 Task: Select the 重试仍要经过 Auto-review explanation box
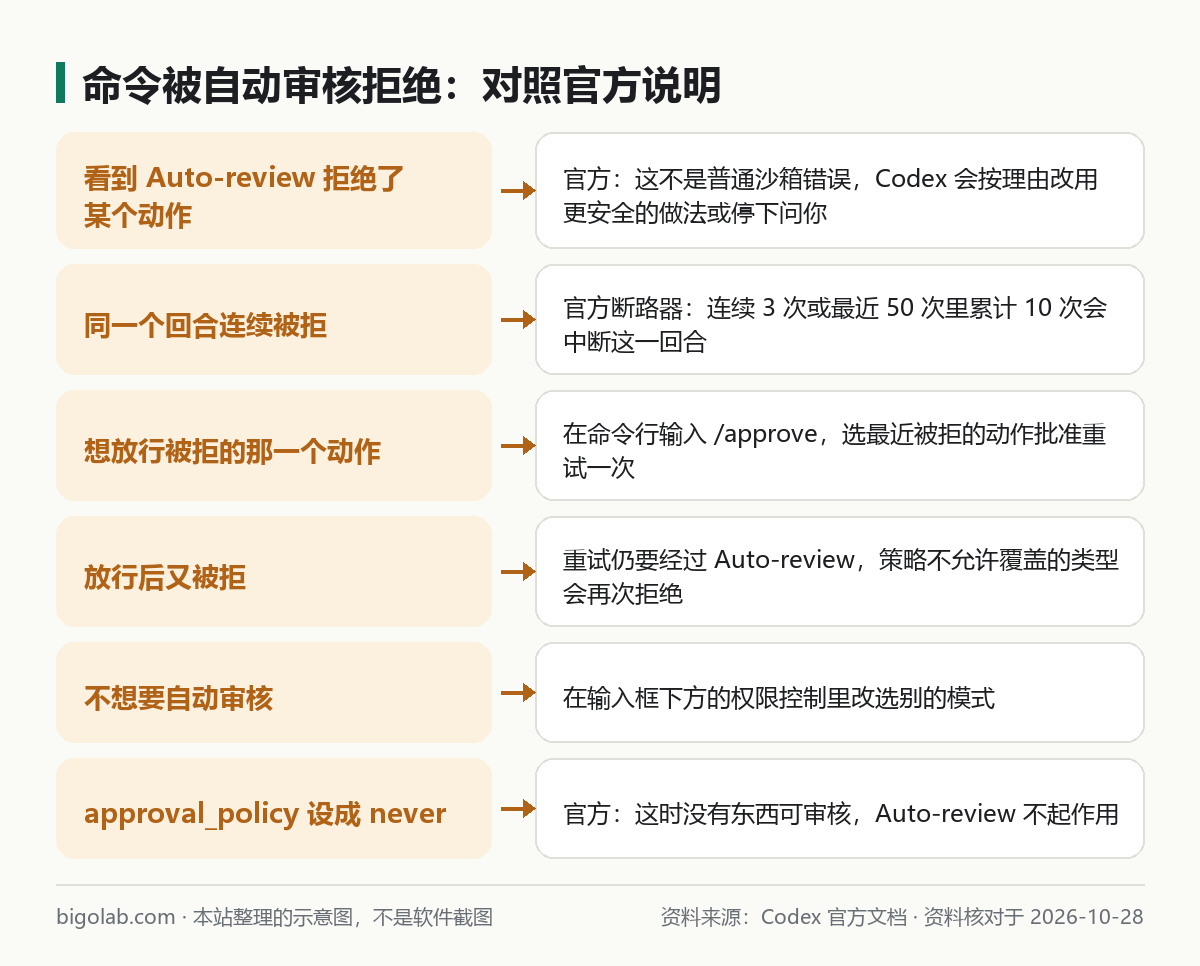pyautogui.click(x=840, y=571)
